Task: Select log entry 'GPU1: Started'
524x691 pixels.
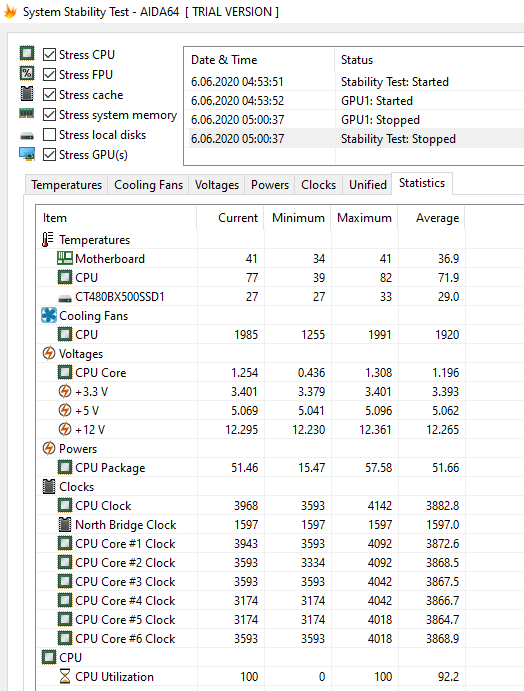Action: tap(354, 100)
